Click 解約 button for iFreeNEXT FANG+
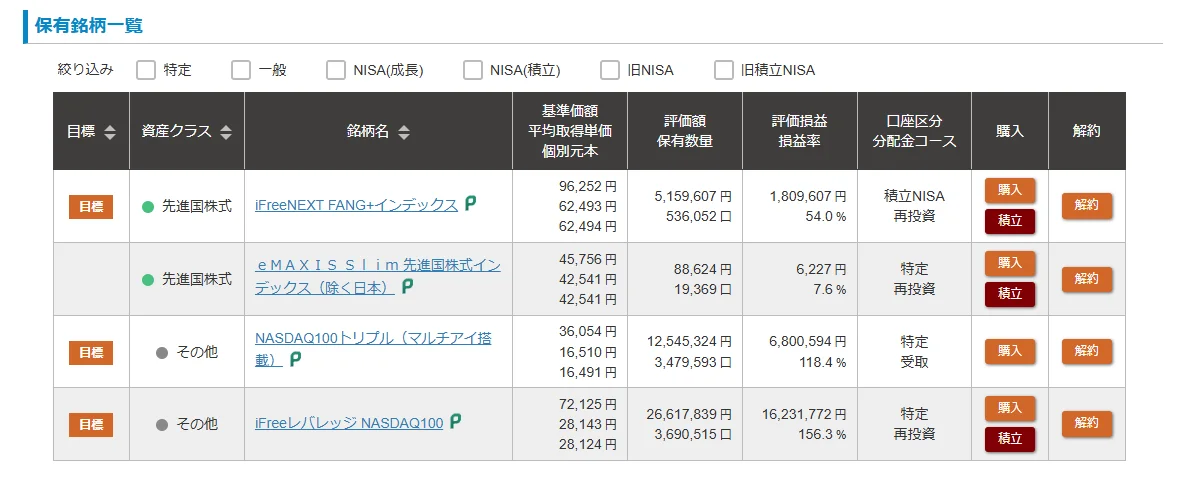Image resolution: width=1187 pixels, height=484 pixels. tap(1086, 205)
